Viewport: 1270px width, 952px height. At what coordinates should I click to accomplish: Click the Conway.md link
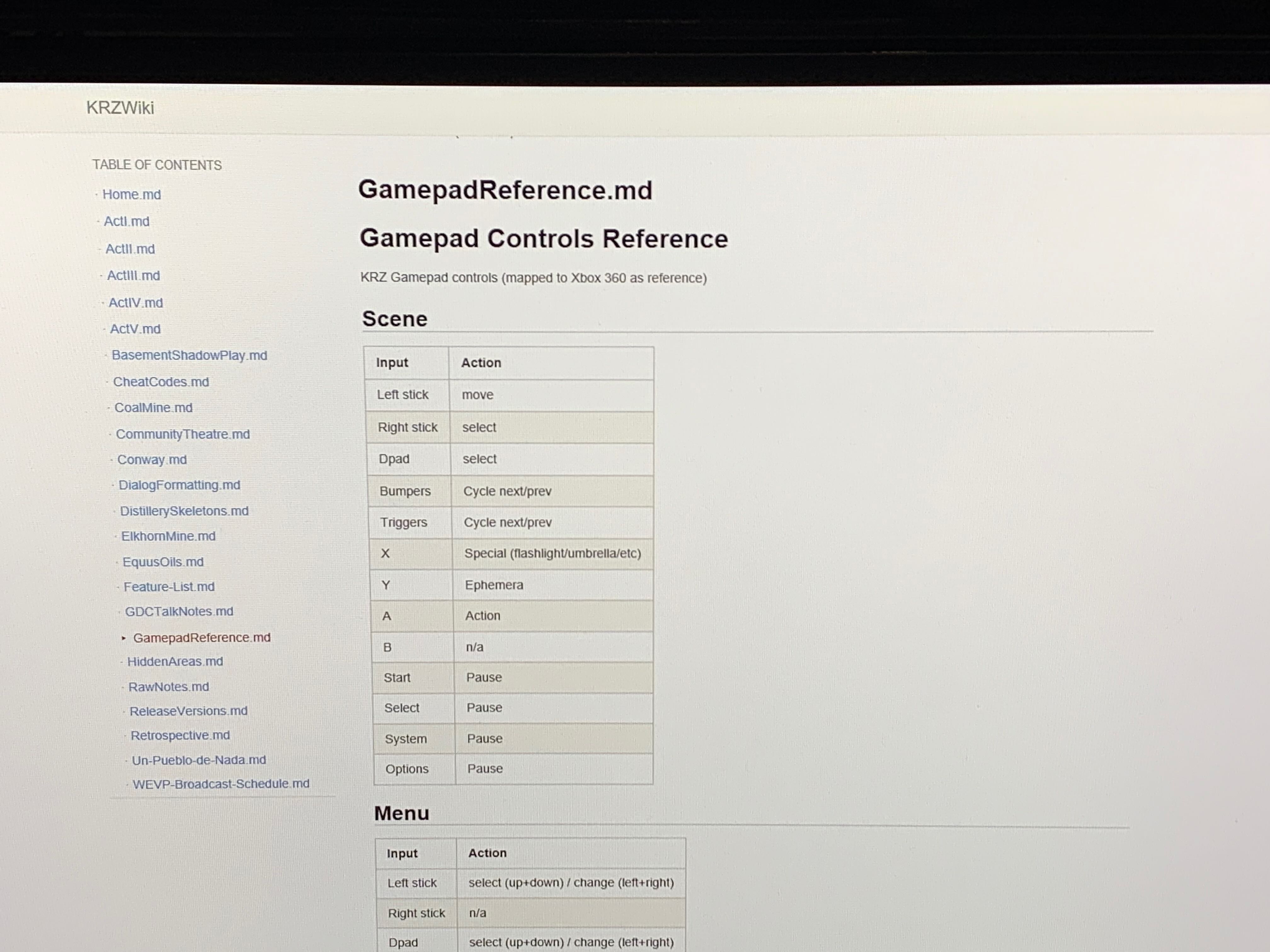[152, 460]
